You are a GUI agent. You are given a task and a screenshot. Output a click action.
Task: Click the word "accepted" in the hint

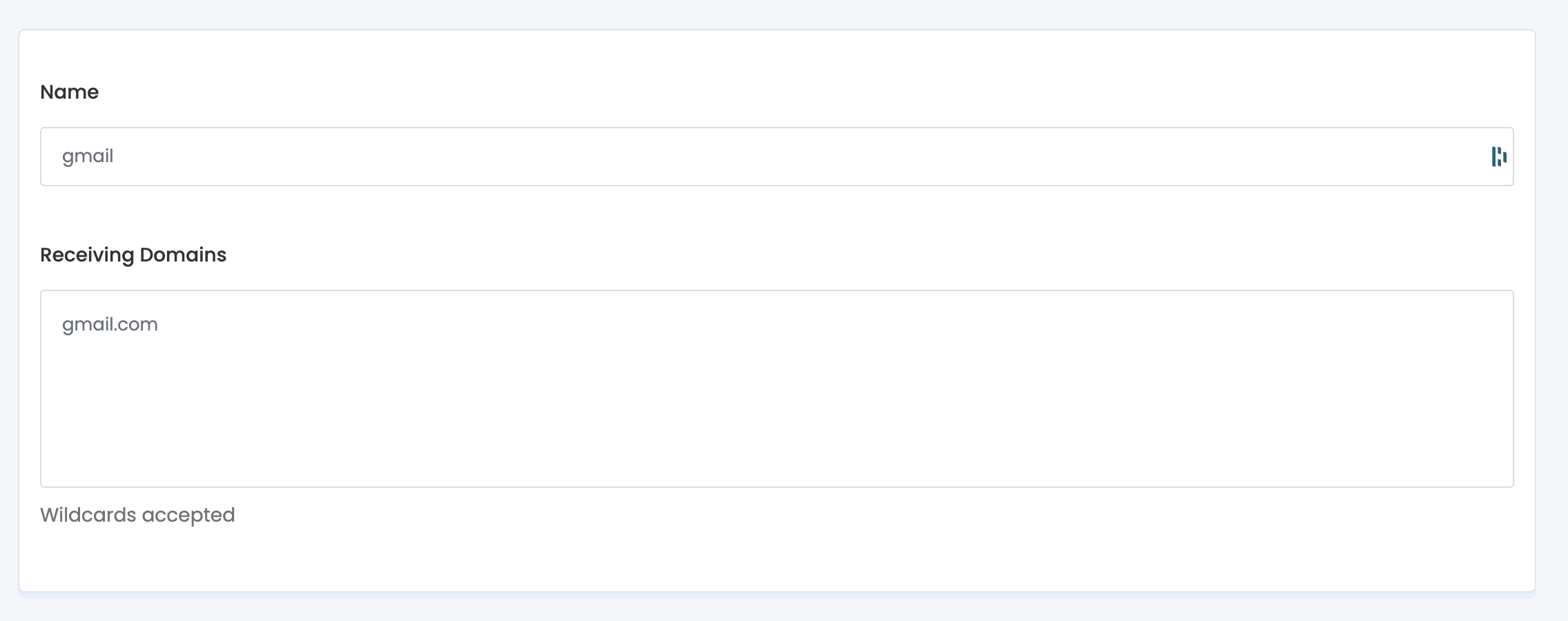(x=188, y=515)
